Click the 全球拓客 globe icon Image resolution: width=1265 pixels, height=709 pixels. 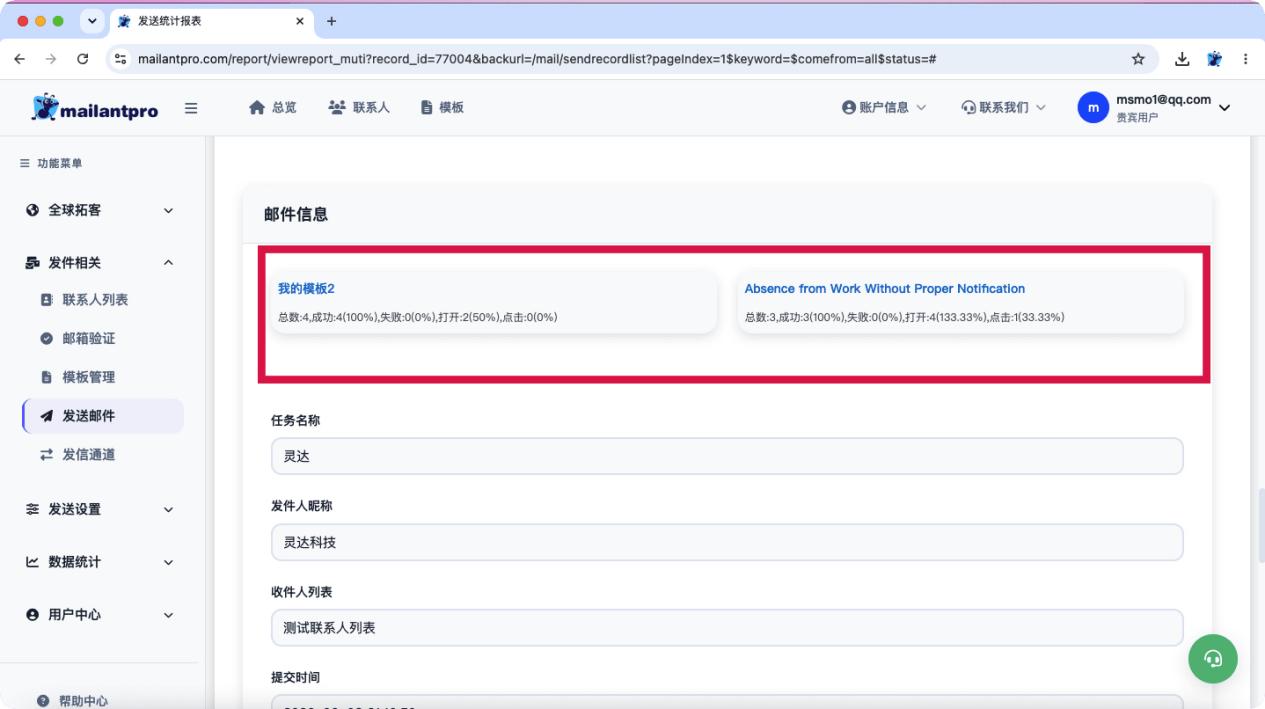click(x=32, y=210)
